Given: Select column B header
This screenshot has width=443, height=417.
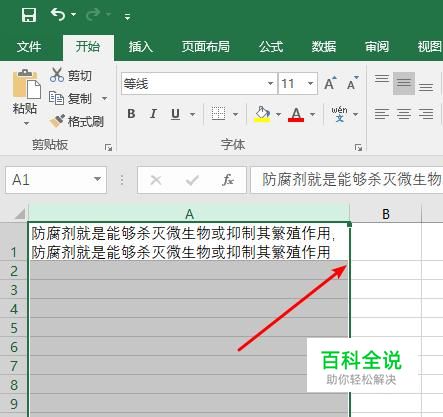Looking at the screenshot, I should click(386, 214).
